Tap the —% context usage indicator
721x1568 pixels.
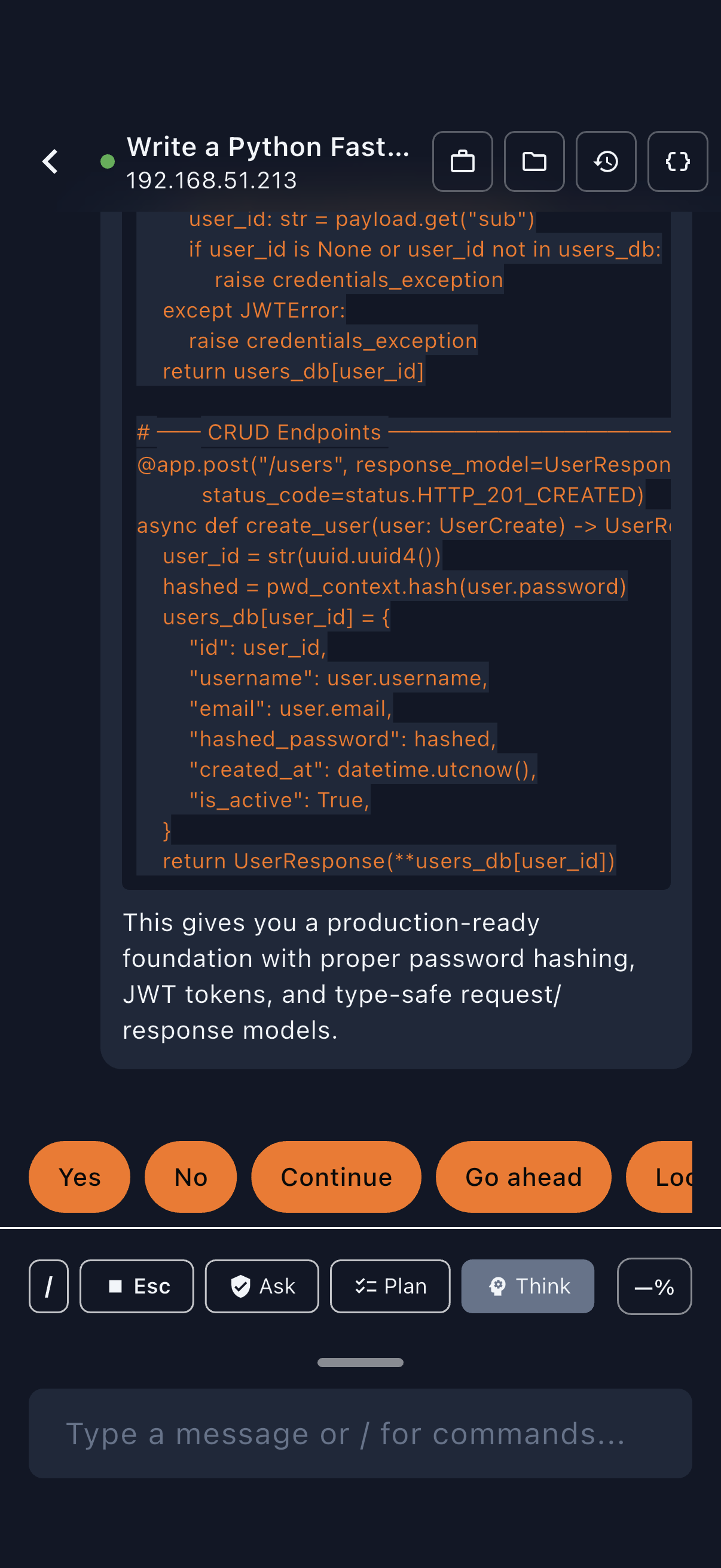(x=655, y=1286)
